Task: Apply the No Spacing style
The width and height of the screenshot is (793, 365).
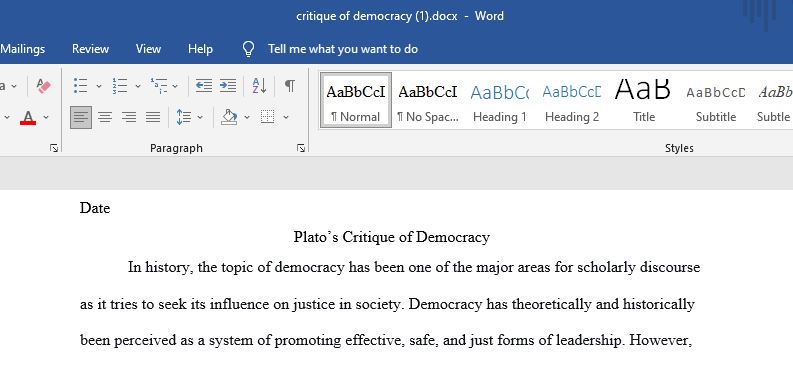Action: pos(428,100)
